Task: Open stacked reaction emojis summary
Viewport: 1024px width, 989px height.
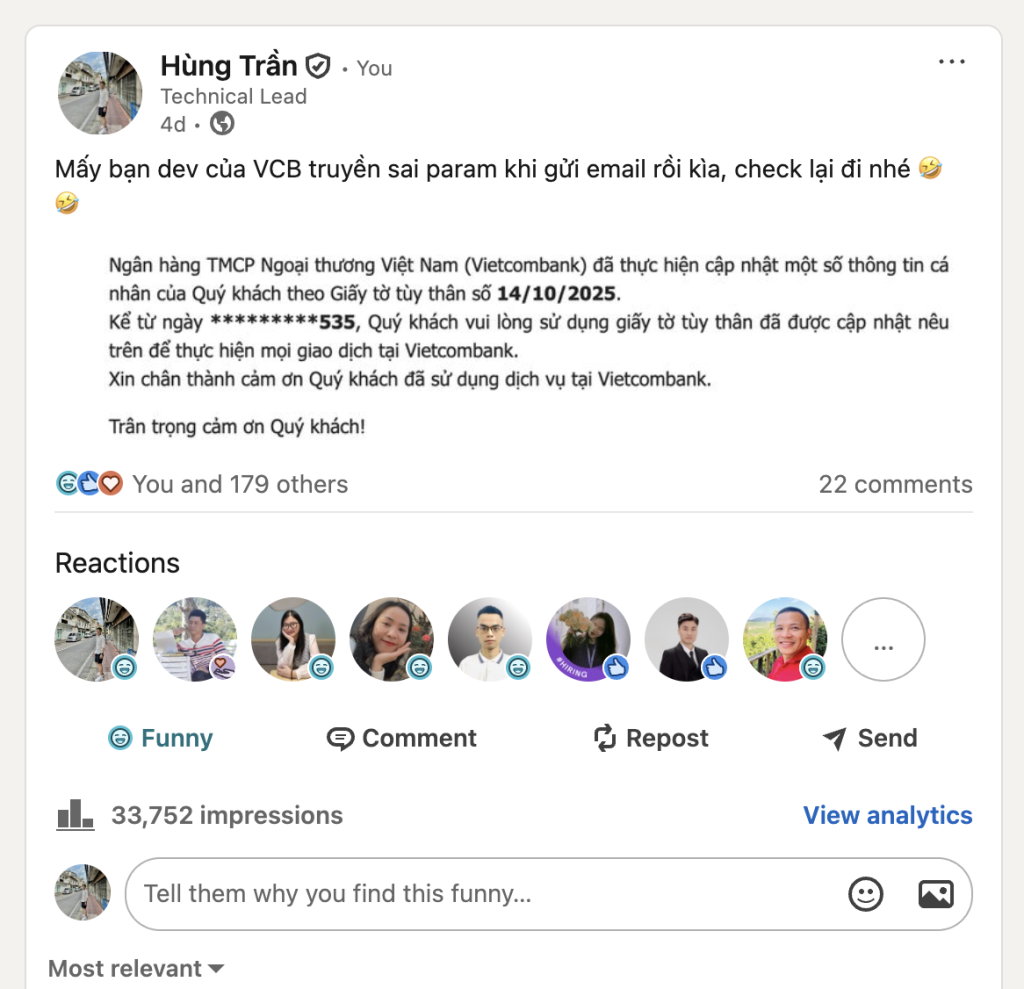Action: 89,483
